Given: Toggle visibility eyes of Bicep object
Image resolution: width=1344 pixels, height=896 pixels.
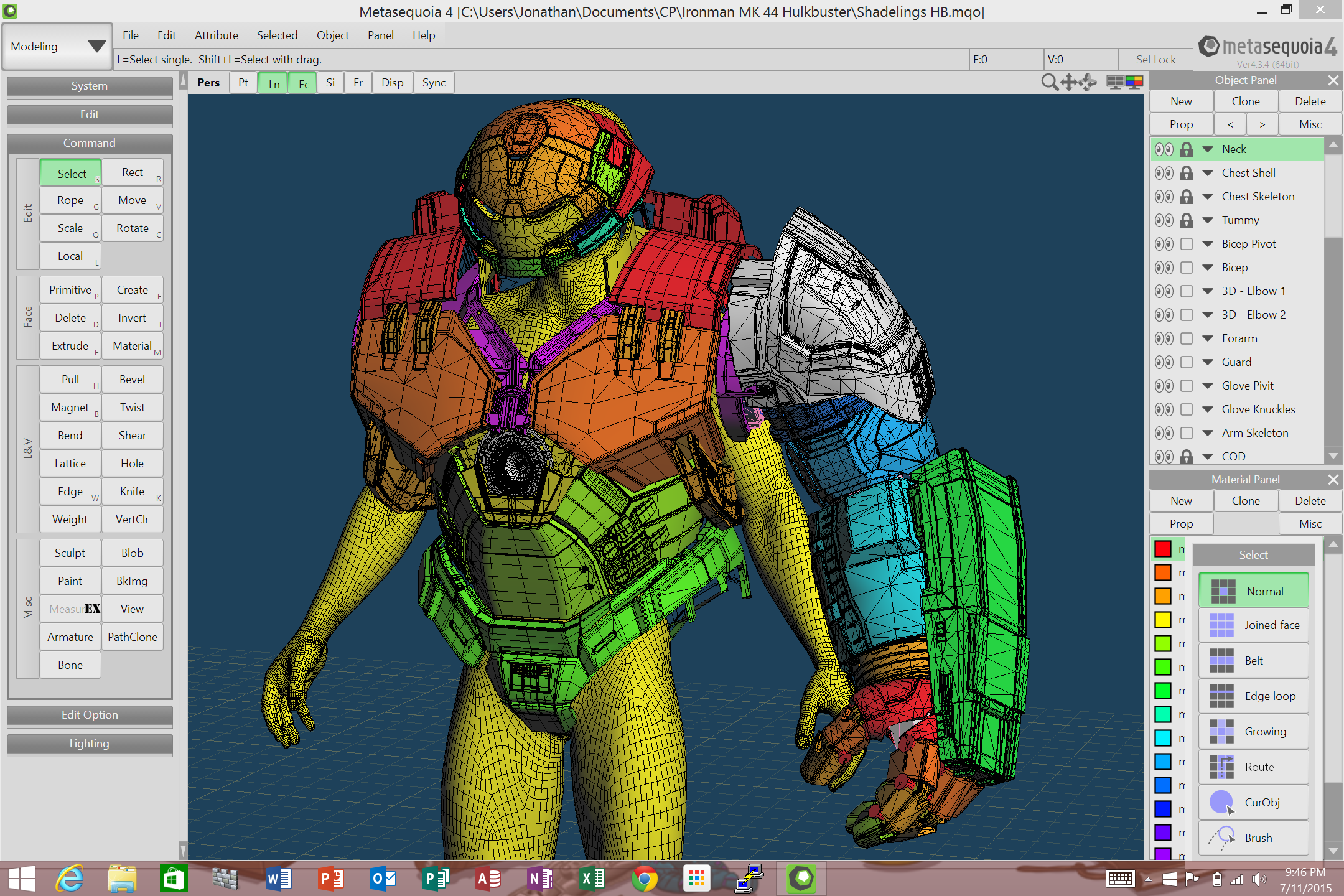Looking at the screenshot, I should [1164, 268].
